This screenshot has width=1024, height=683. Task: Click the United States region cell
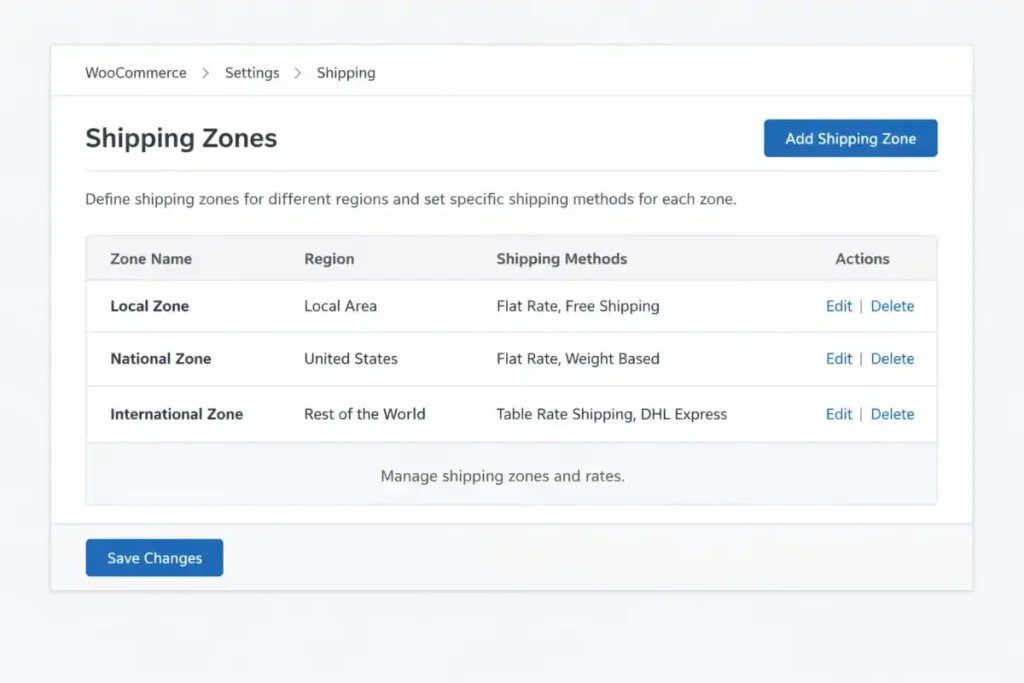351,358
